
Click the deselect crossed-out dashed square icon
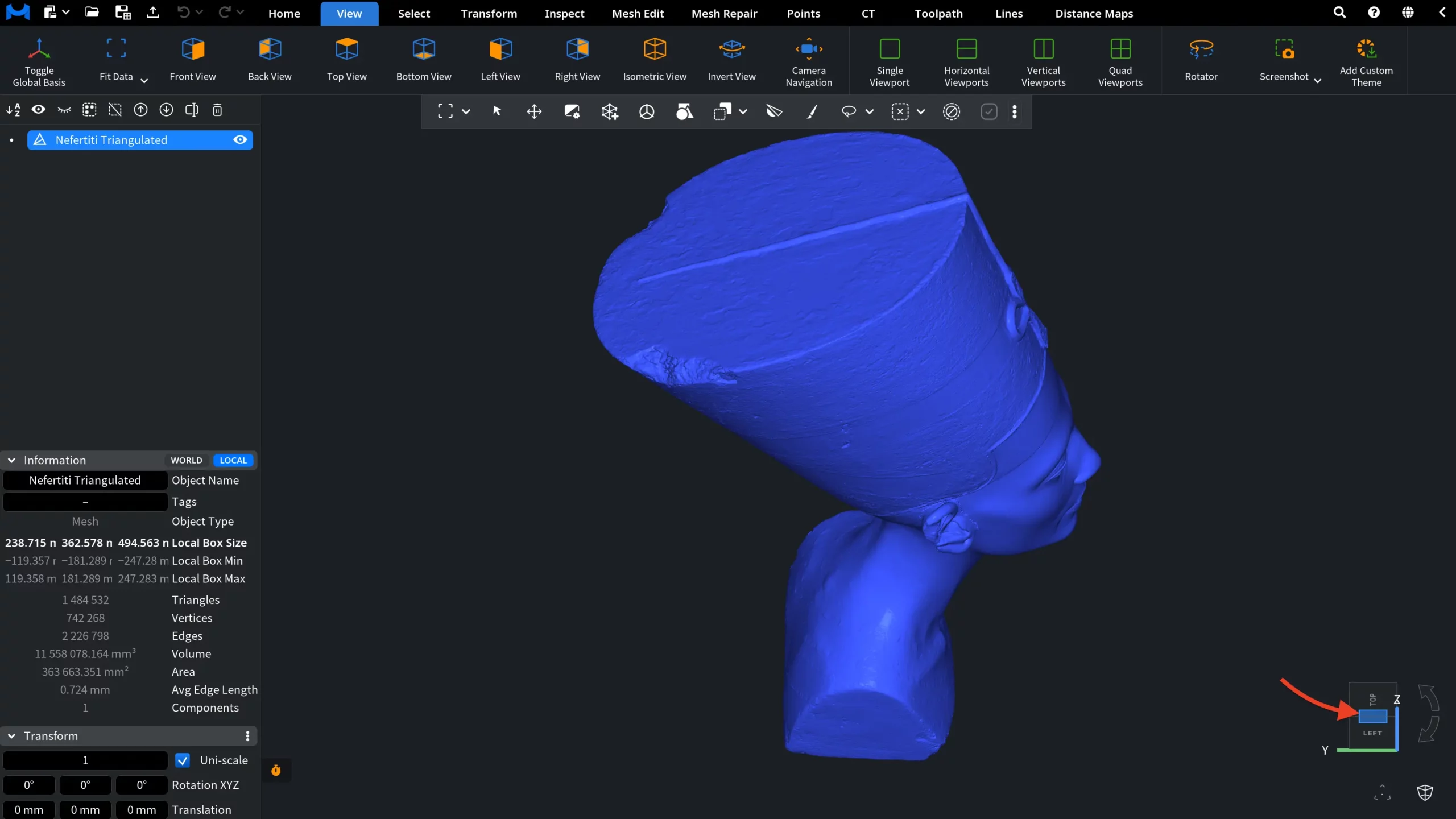click(x=115, y=110)
